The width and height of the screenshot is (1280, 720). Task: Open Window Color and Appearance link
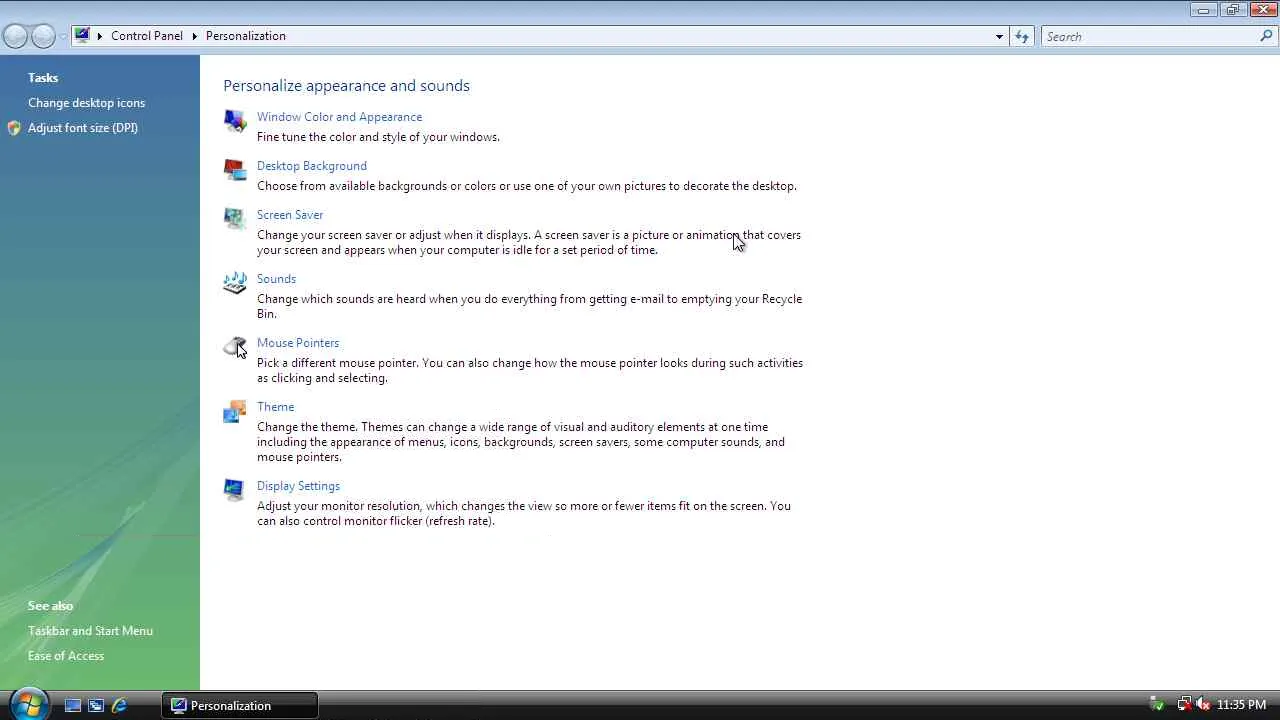pyautogui.click(x=339, y=117)
